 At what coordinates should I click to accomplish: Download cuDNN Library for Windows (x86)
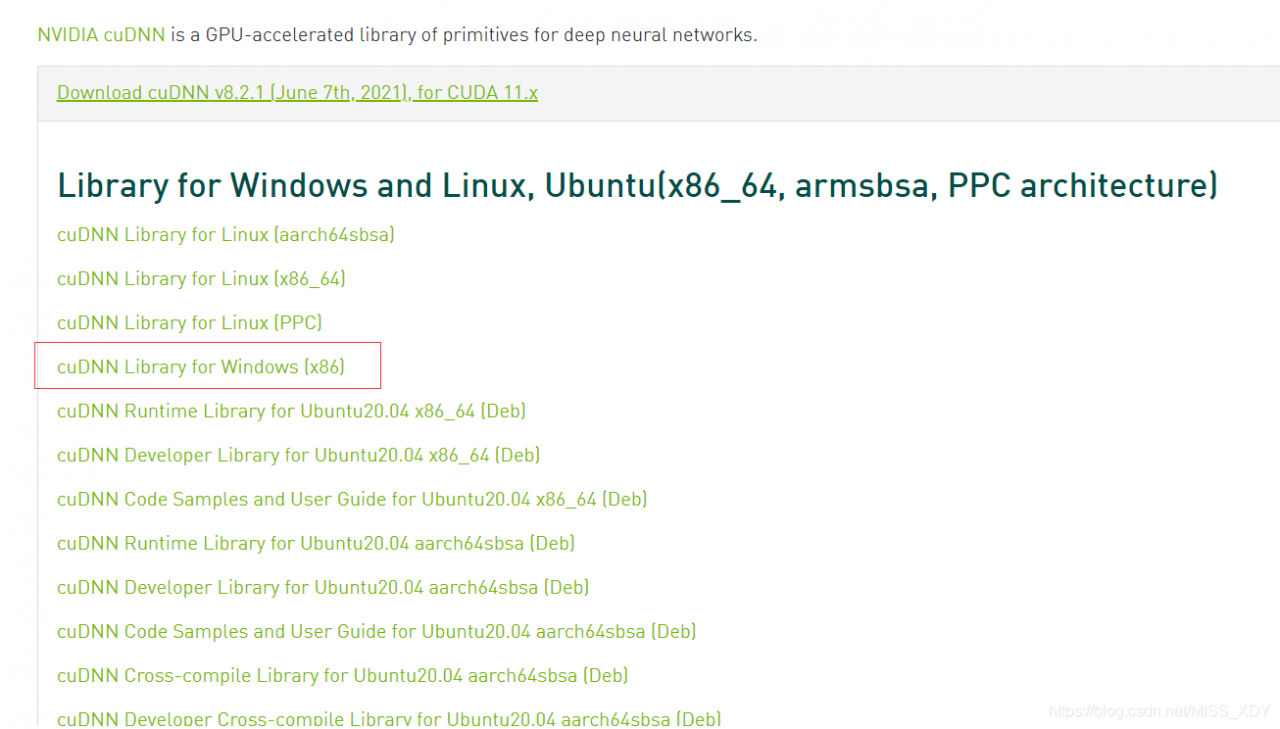click(x=201, y=367)
